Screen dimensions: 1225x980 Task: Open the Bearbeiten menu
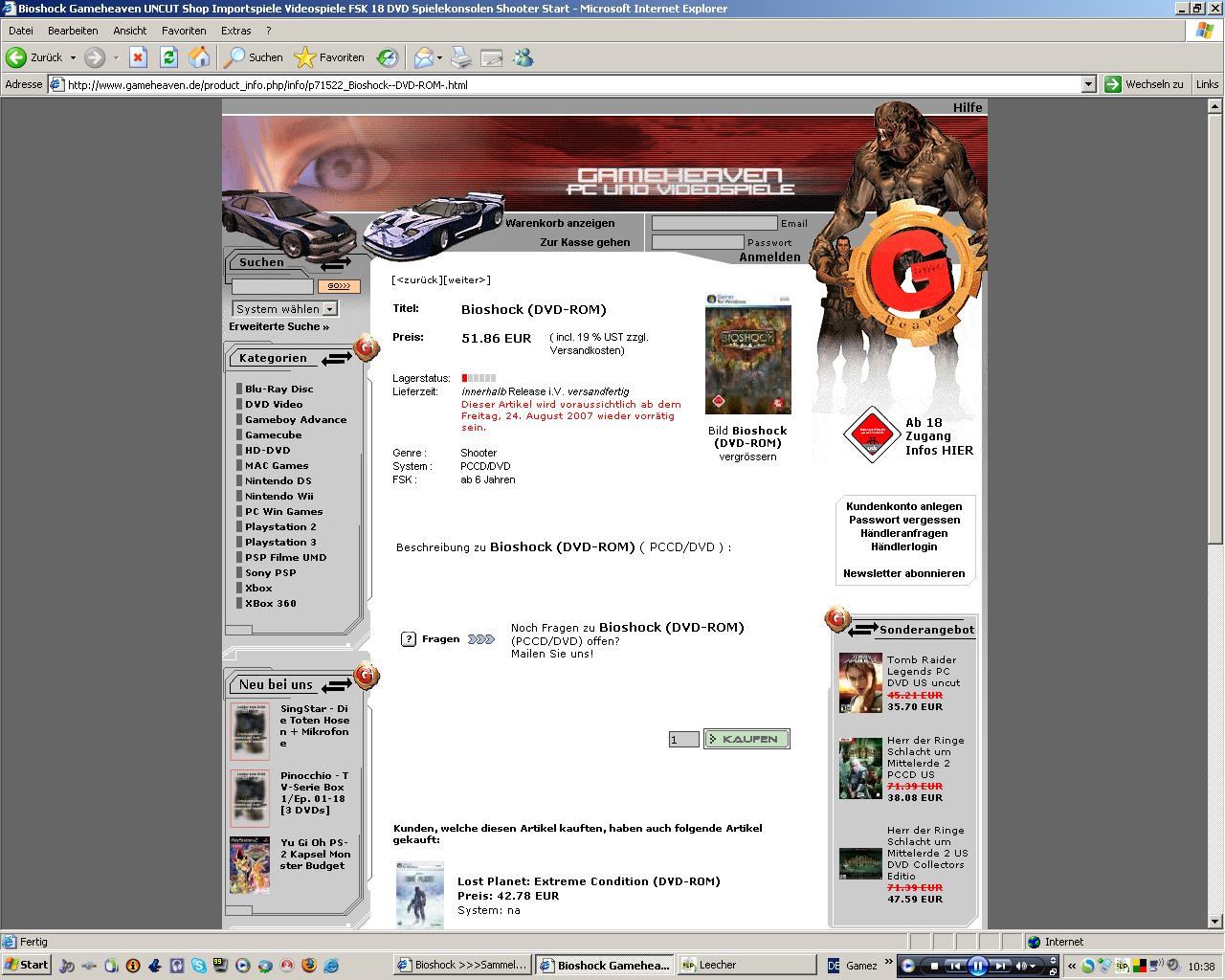point(73,31)
